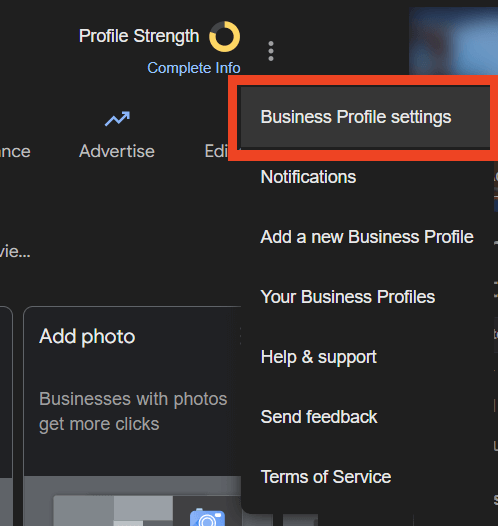The image size is (498, 526).
Task: Click the truncated label ending in 'nce'
Action: (15, 151)
